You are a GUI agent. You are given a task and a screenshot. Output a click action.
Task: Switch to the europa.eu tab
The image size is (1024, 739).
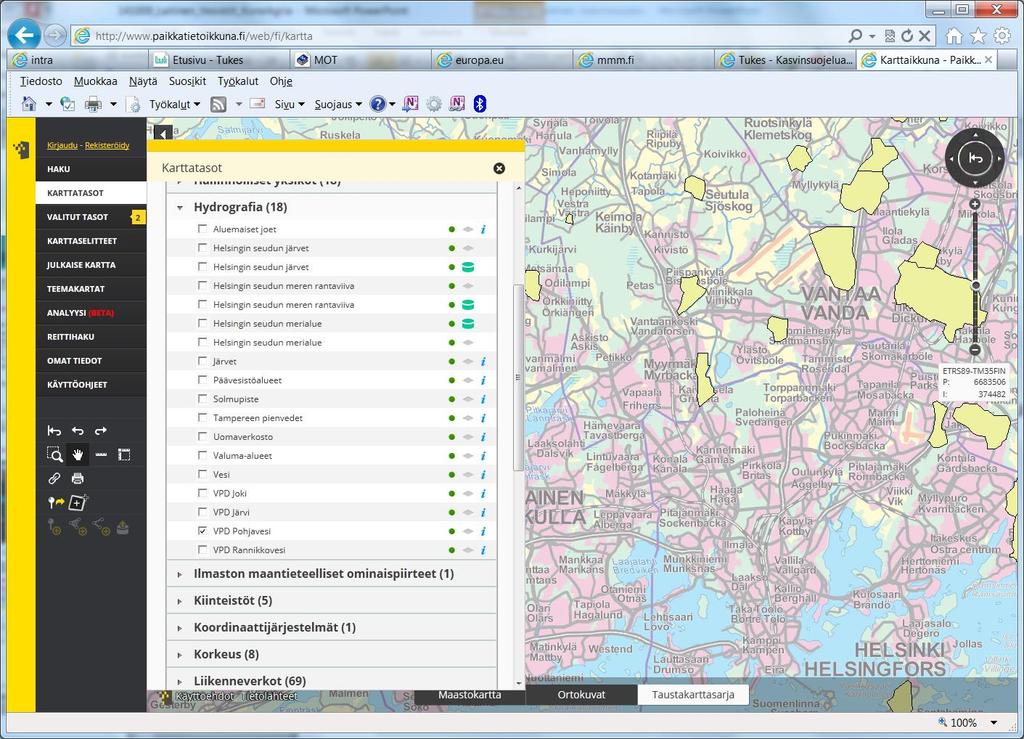pos(502,60)
